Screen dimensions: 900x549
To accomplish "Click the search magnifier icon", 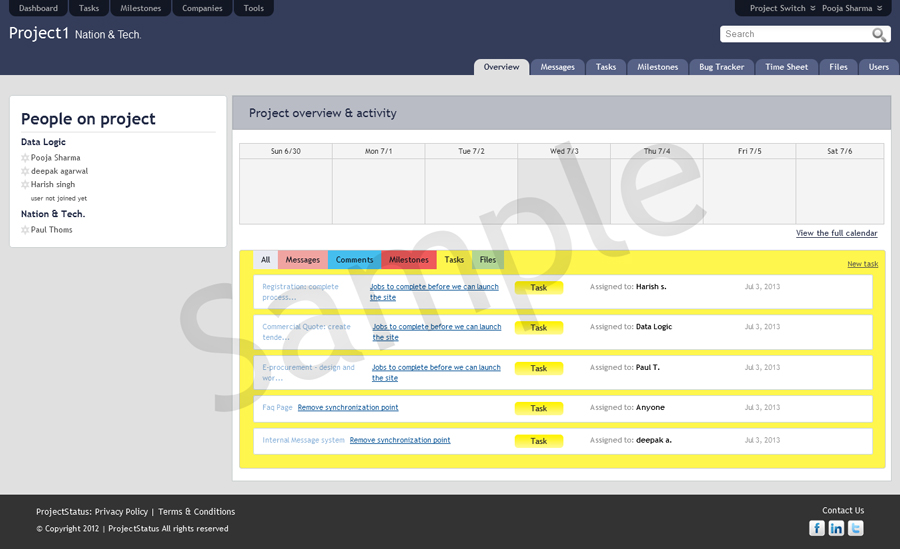I will point(879,35).
